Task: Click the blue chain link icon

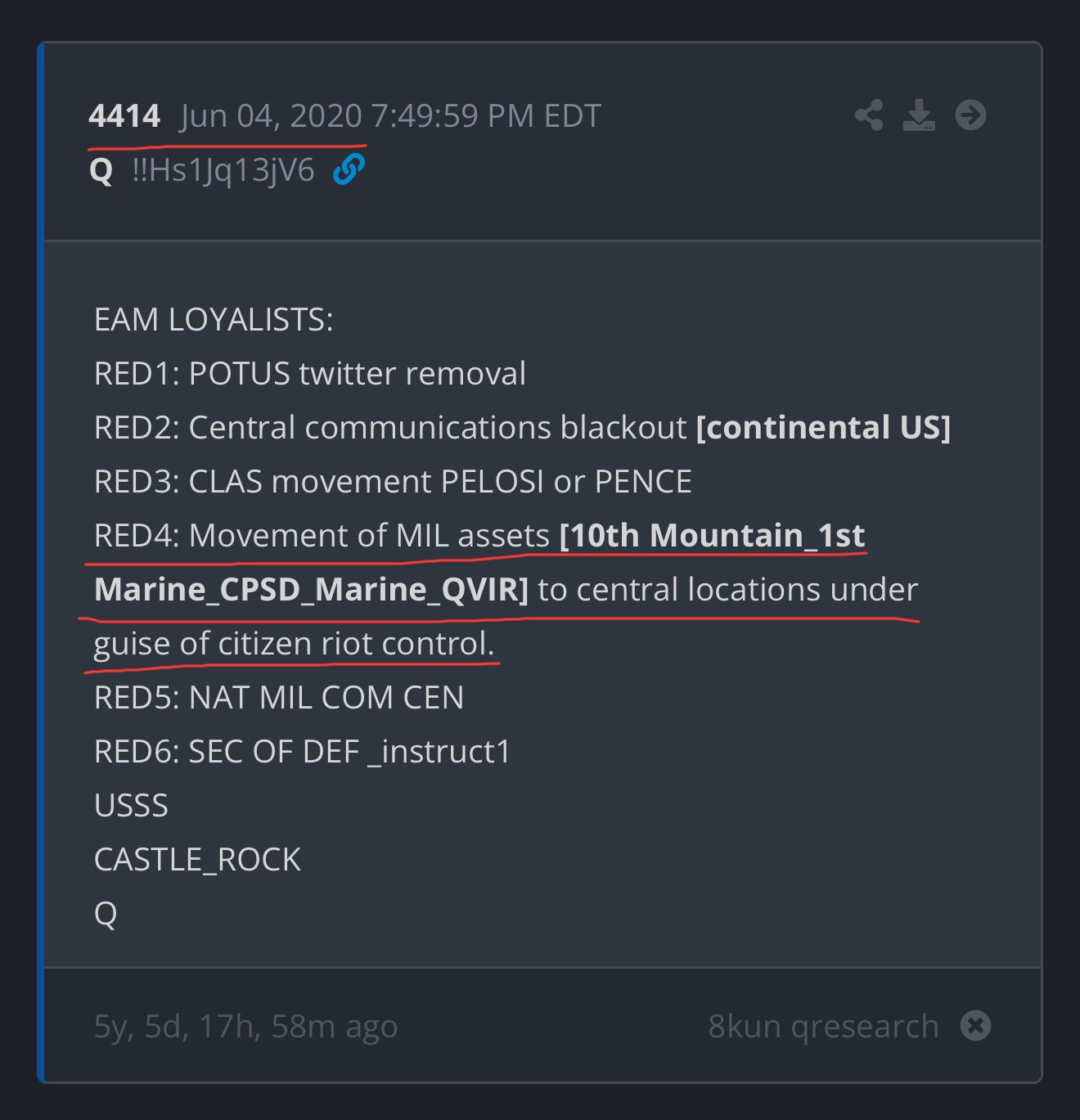Action: 349,169
